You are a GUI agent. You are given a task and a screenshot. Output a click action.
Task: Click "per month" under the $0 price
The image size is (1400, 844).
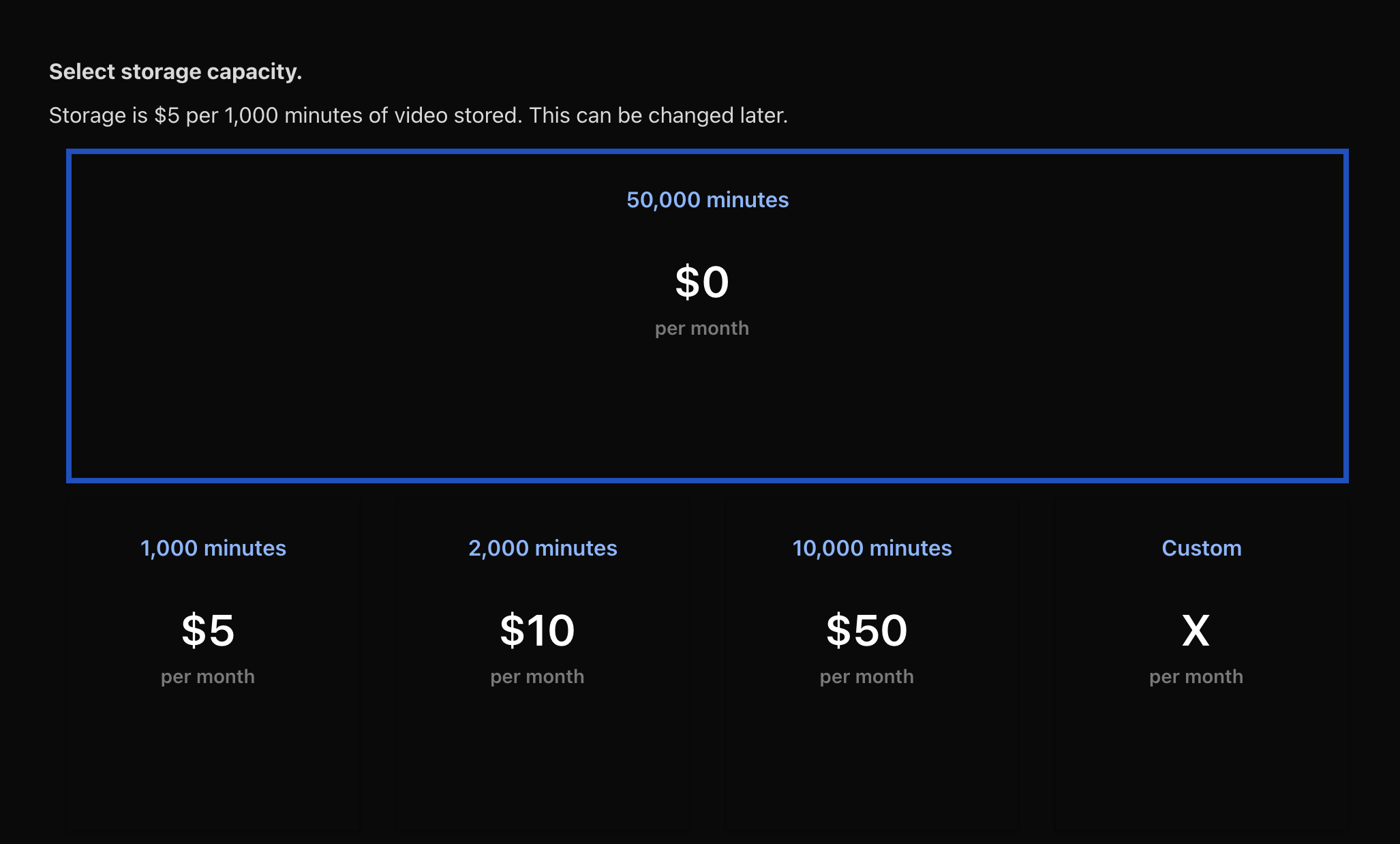click(702, 329)
